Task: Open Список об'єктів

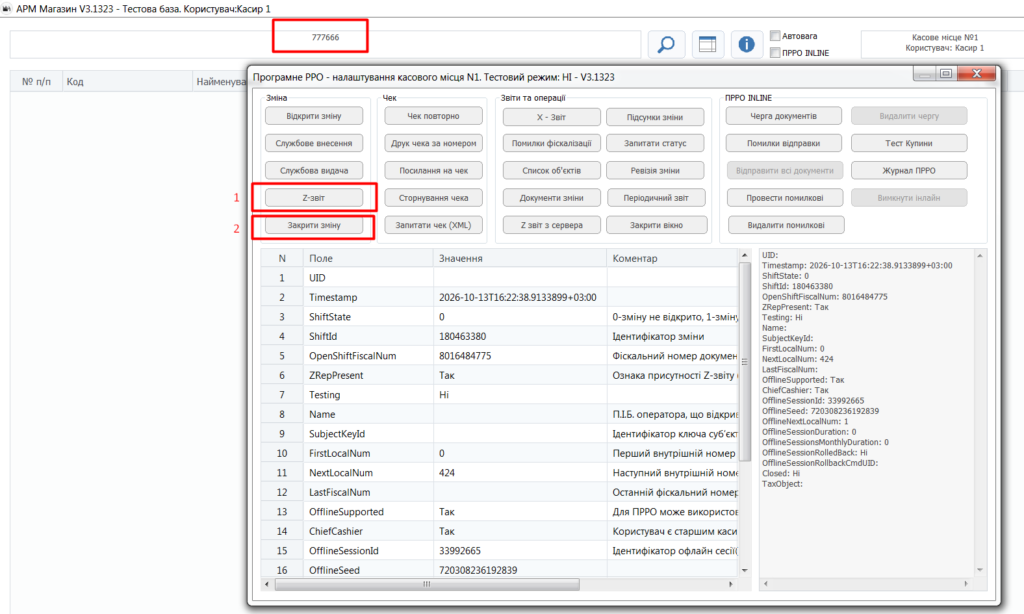Action: (x=552, y=170)
